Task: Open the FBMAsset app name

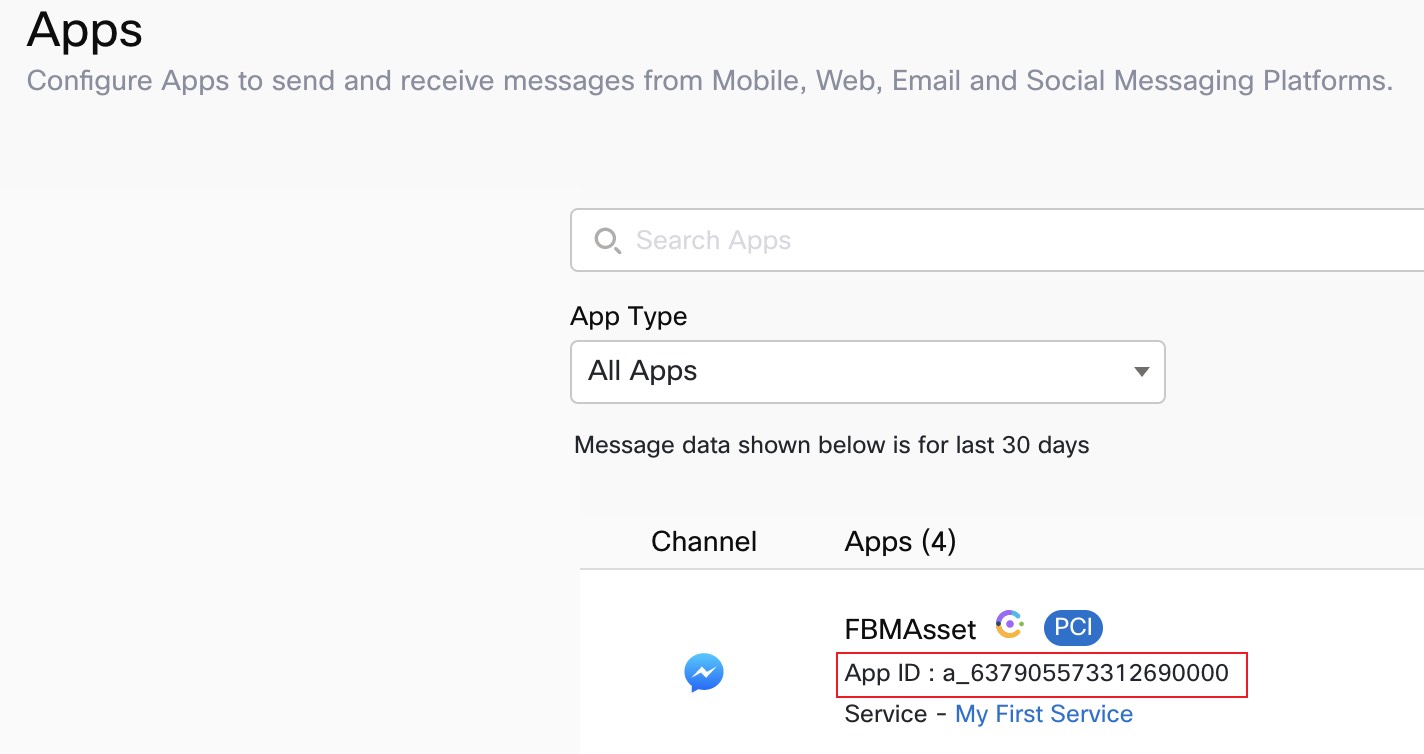Action: pyautogui.click(x=910, y=629)
